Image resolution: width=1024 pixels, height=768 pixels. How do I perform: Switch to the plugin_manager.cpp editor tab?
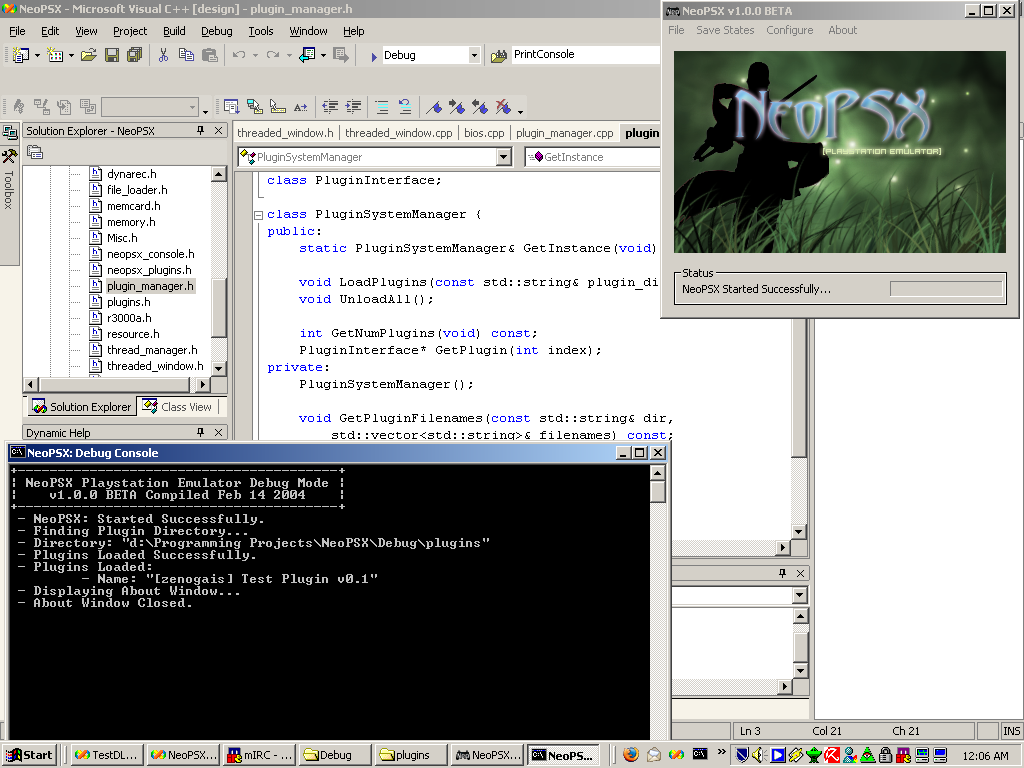pyautogui.click(x=564, y=133)
